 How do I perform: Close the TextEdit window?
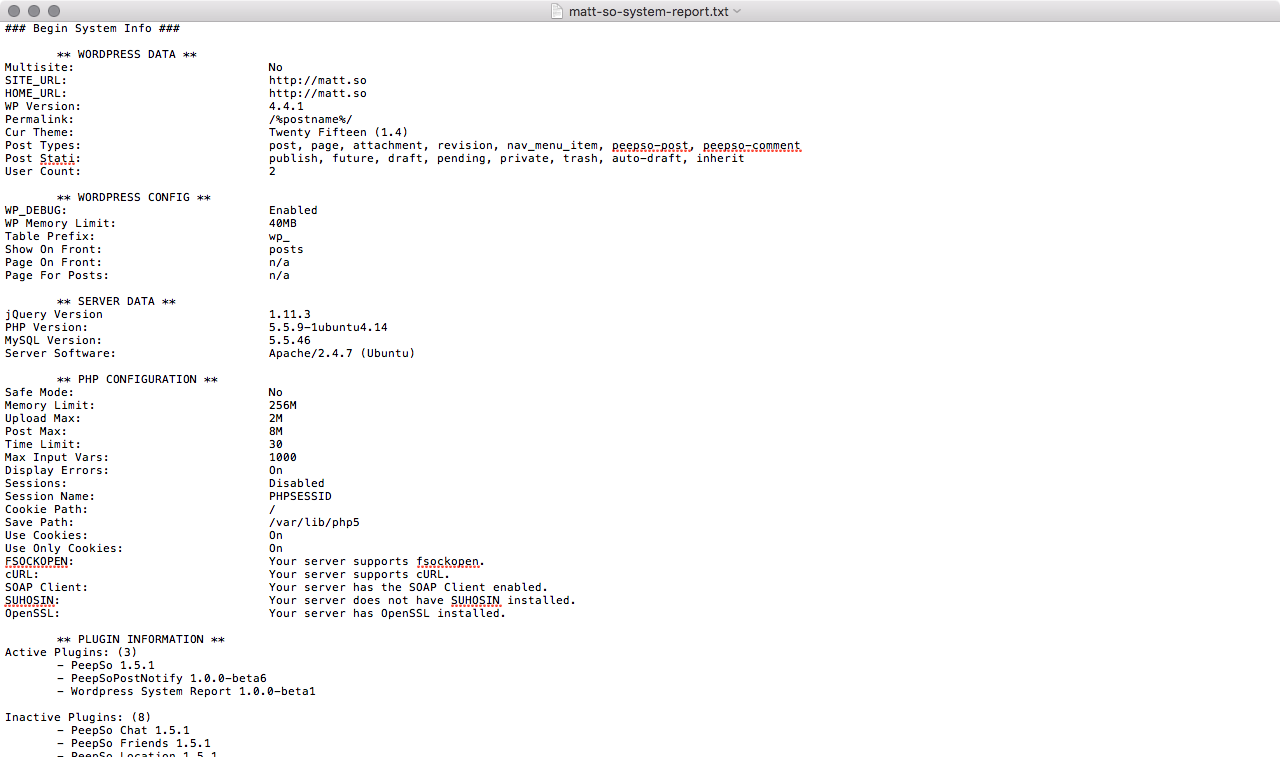pos(14,11)
